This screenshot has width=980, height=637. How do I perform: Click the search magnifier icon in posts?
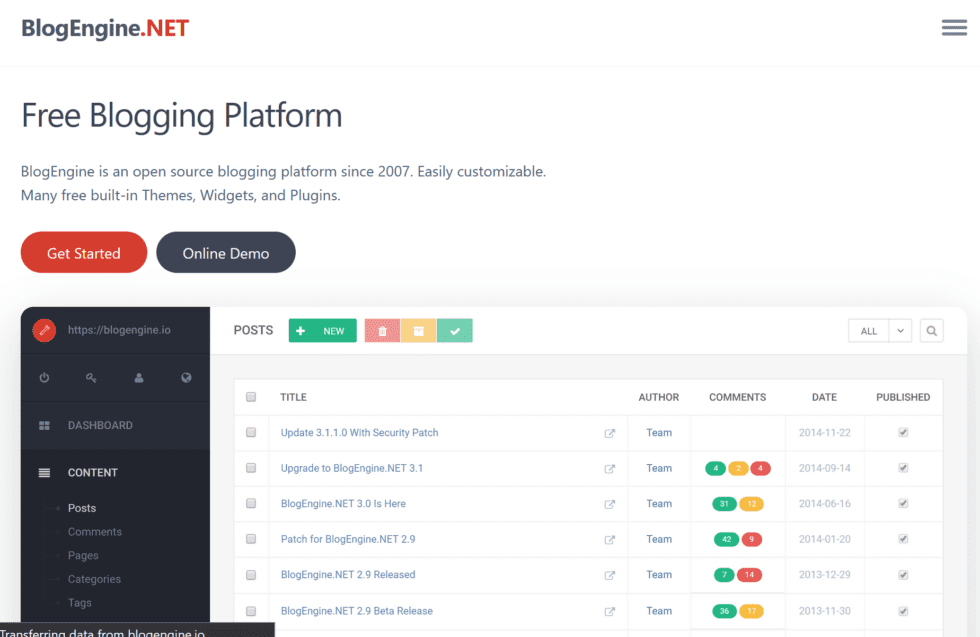[931, 331]
